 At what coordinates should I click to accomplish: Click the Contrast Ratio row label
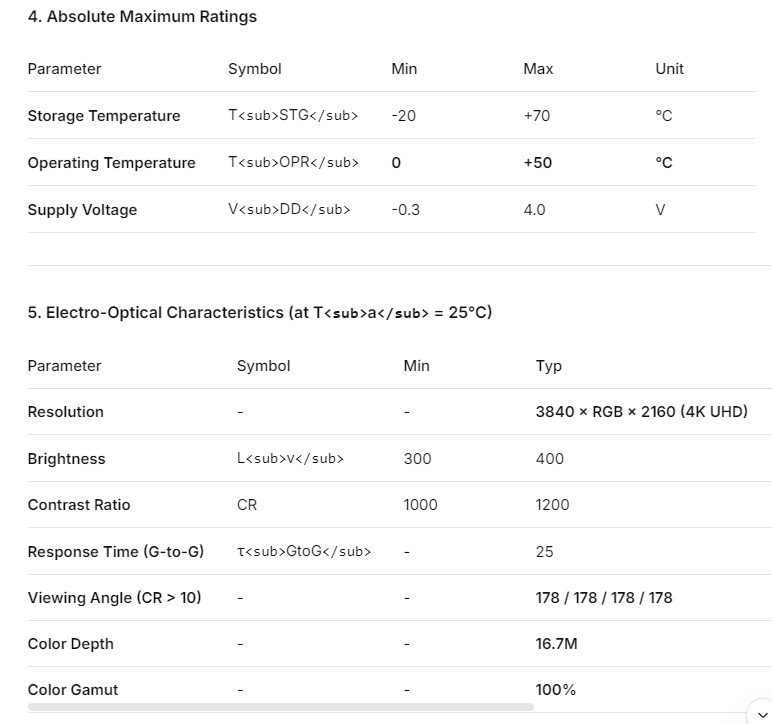tap(79, 505)
